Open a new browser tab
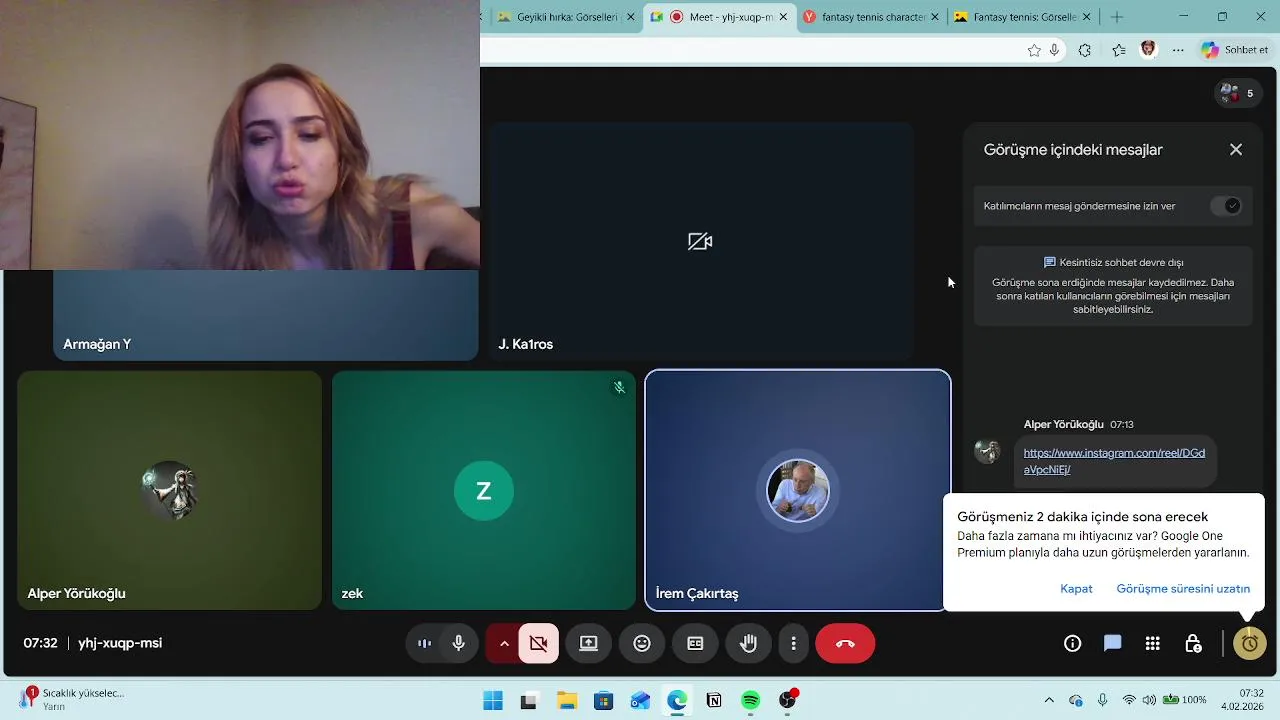This screenshot has width=1280, height=720. [1117, 17]
